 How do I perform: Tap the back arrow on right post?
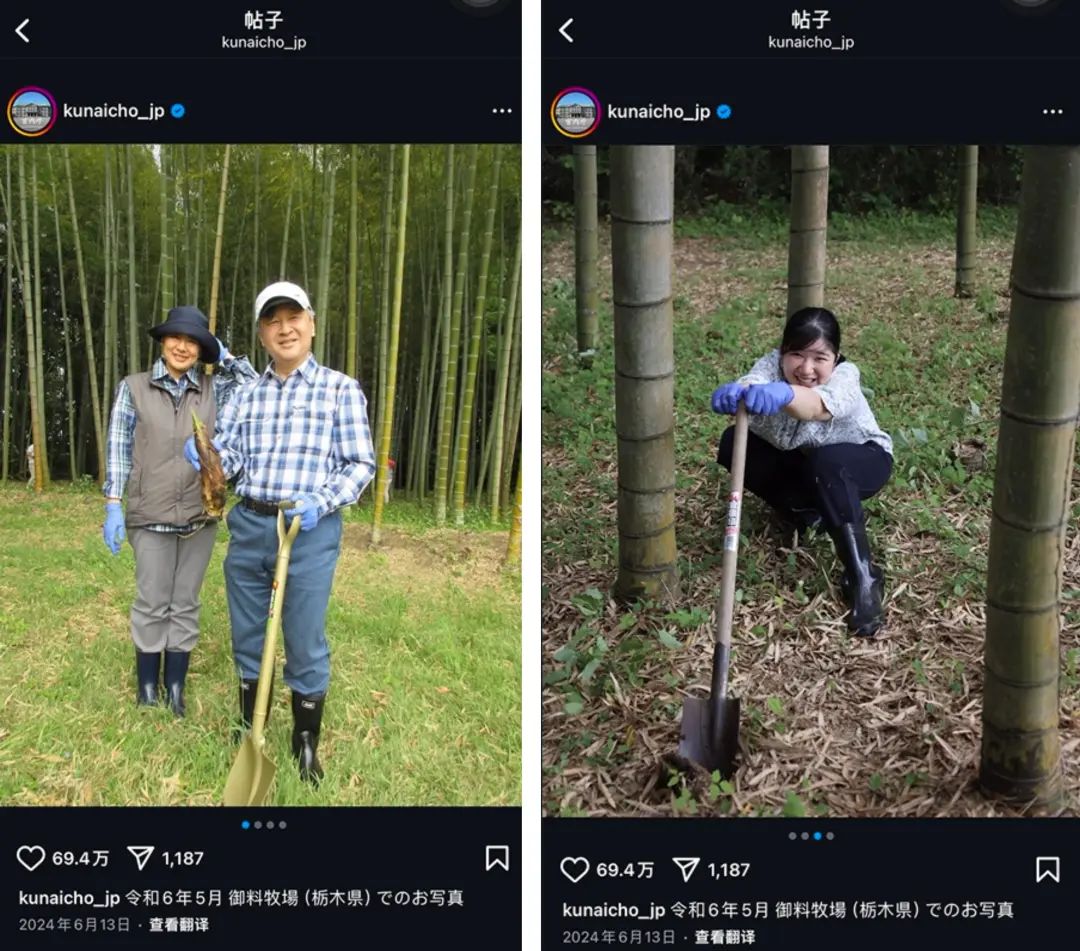565,30
